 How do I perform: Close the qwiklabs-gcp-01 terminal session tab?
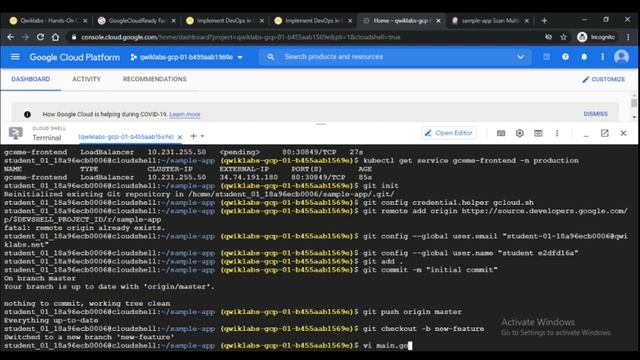coord(180,137)
